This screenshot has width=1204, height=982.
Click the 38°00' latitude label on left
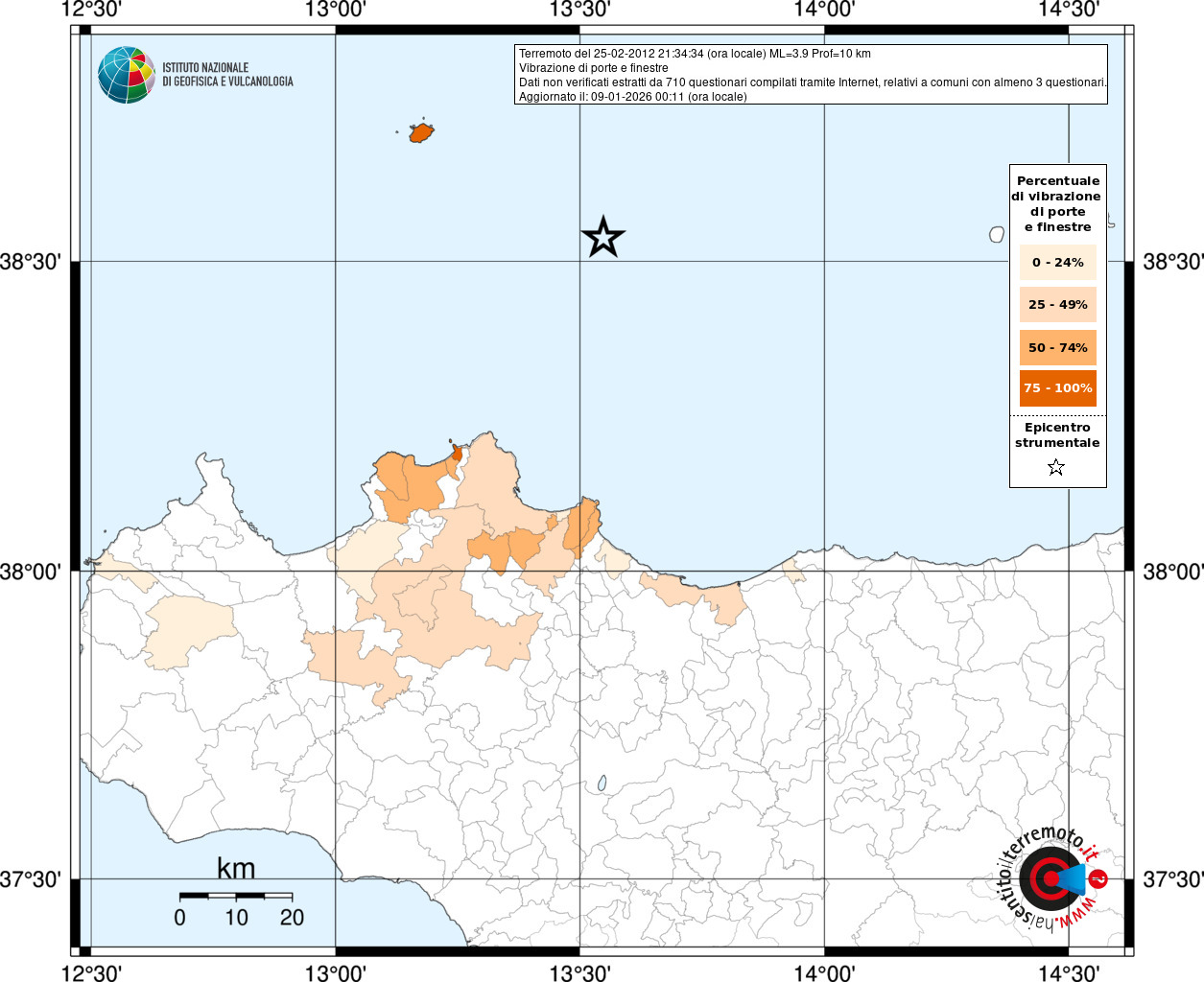click(36, 572)
